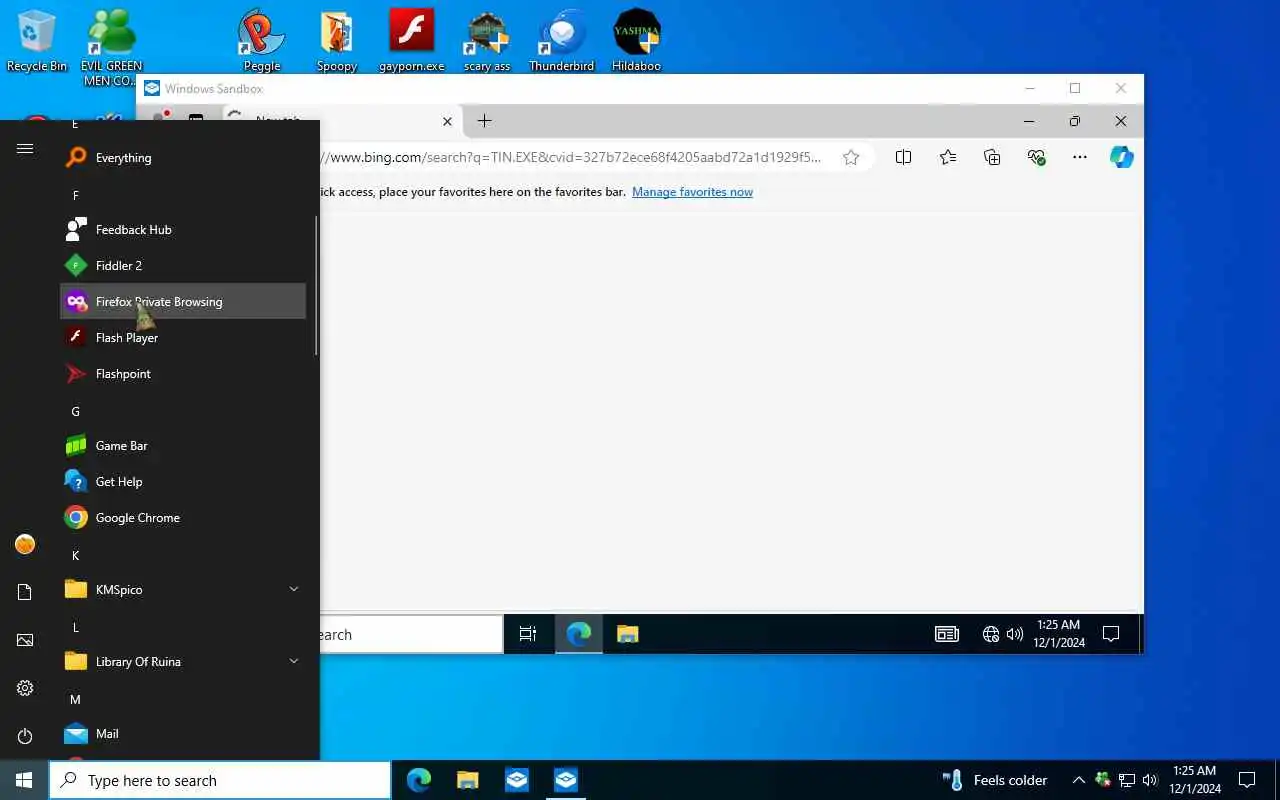
Task: Open File Explorer in Sandbox taskbar
Action: (627, 634)
